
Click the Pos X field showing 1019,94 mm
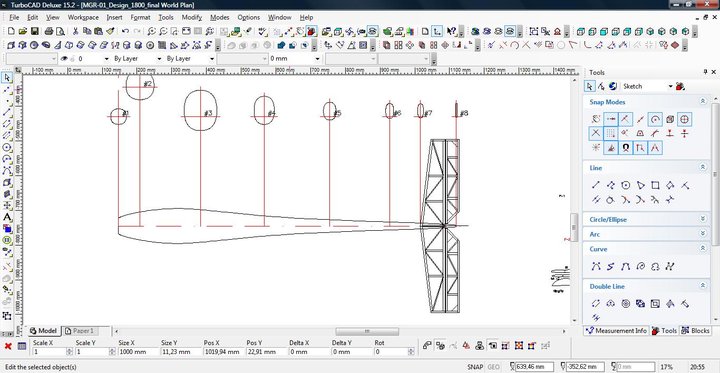[x=222, y=352]
